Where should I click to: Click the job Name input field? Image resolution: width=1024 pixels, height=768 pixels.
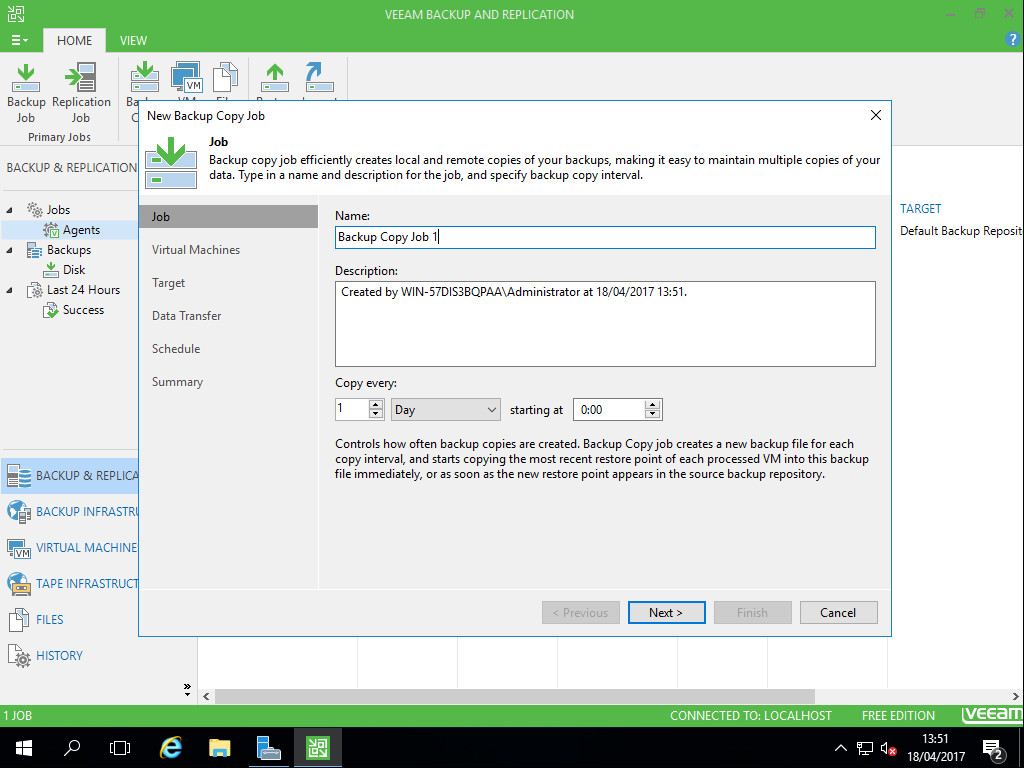tap(605, 237)
